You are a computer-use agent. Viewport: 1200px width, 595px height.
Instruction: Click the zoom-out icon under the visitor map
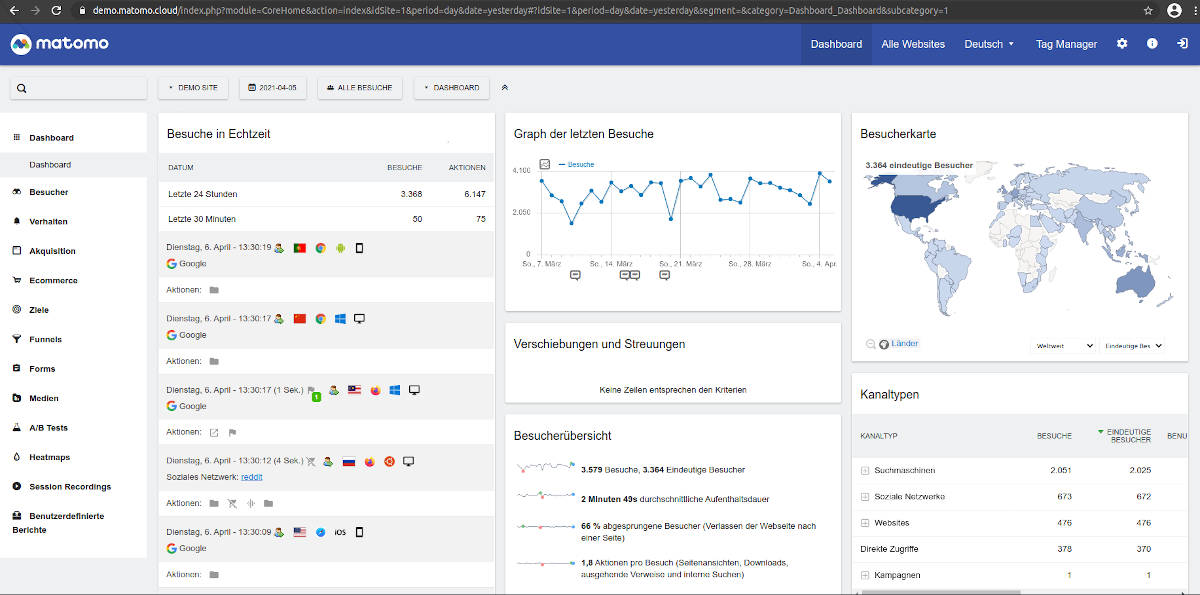(x=871, y=344)
